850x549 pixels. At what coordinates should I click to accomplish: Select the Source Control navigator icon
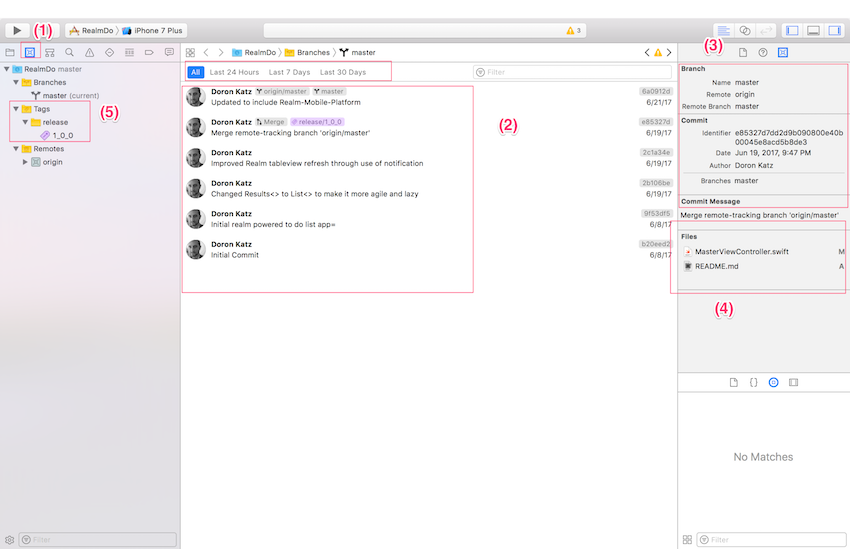tap(30, 53)
